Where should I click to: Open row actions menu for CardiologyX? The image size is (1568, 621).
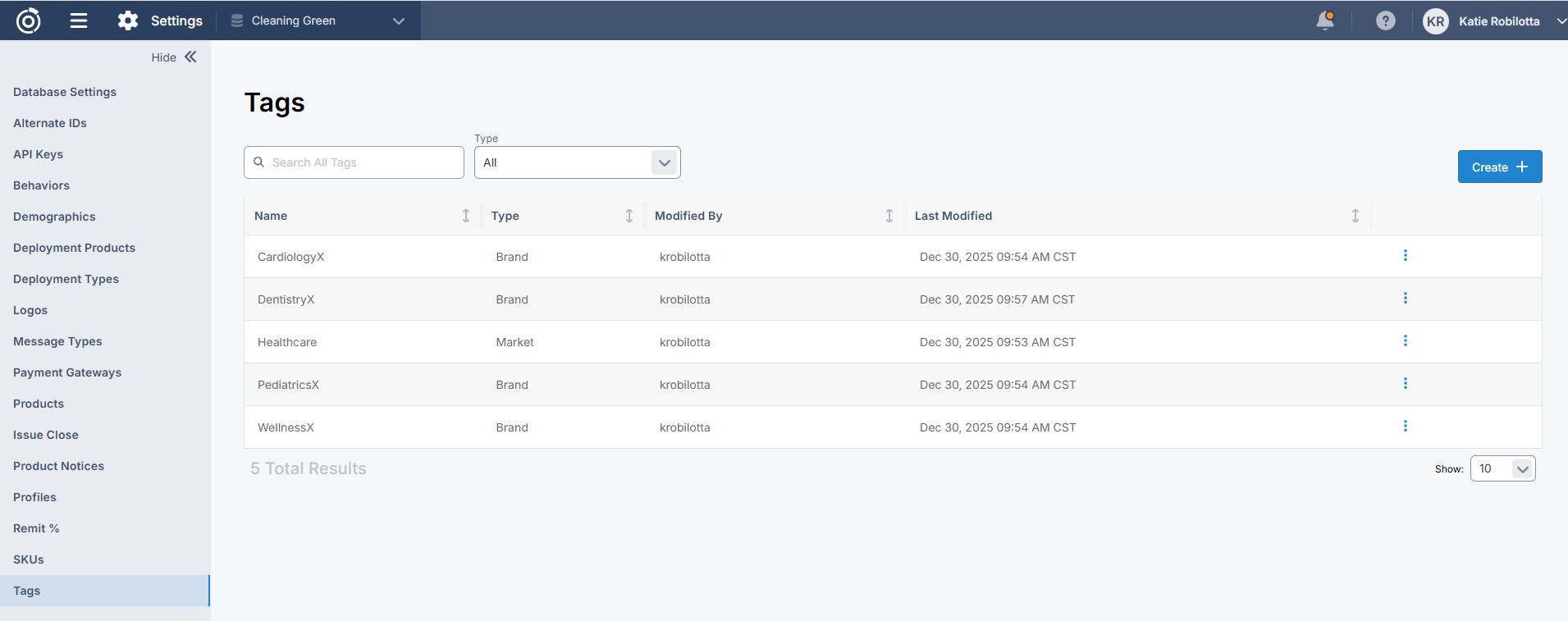coord(1405,256)
